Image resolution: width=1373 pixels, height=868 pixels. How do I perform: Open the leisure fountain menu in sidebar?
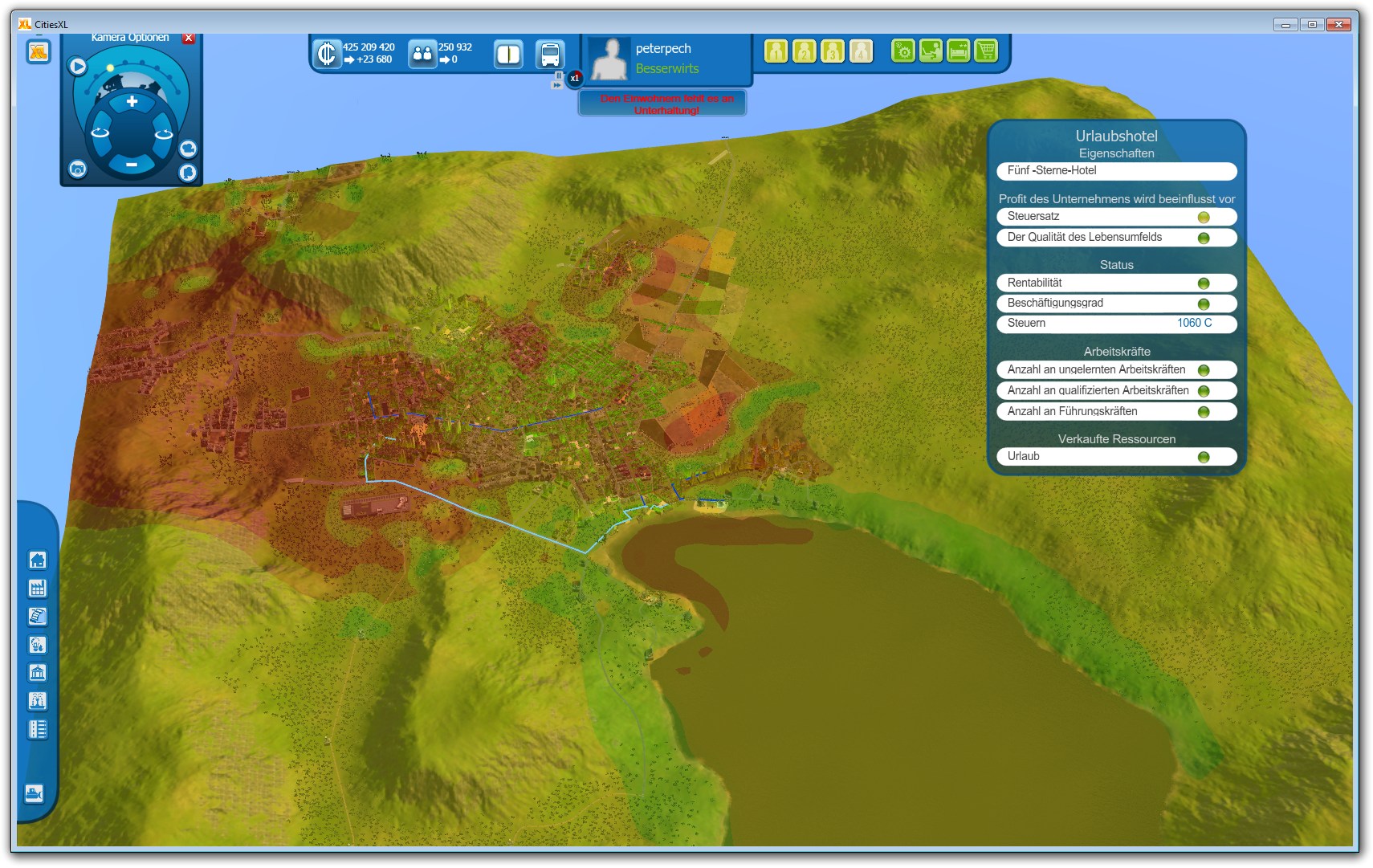38,701
